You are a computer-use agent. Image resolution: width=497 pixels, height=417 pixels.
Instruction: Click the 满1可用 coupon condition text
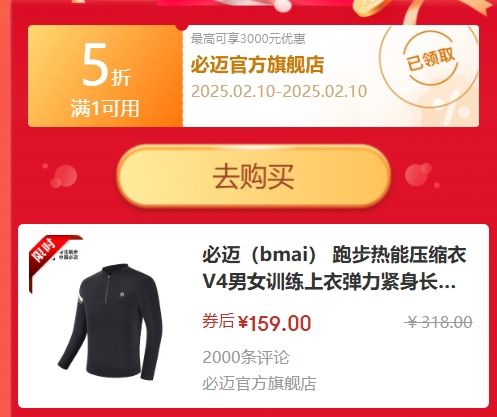coord(105,108)
